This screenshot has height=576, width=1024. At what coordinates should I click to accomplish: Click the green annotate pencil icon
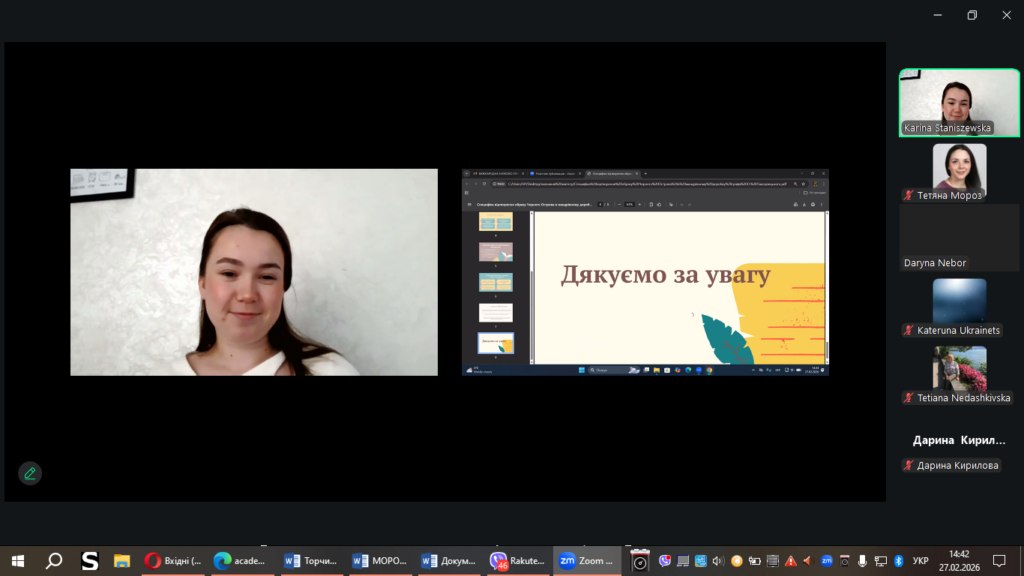[30, 473]
